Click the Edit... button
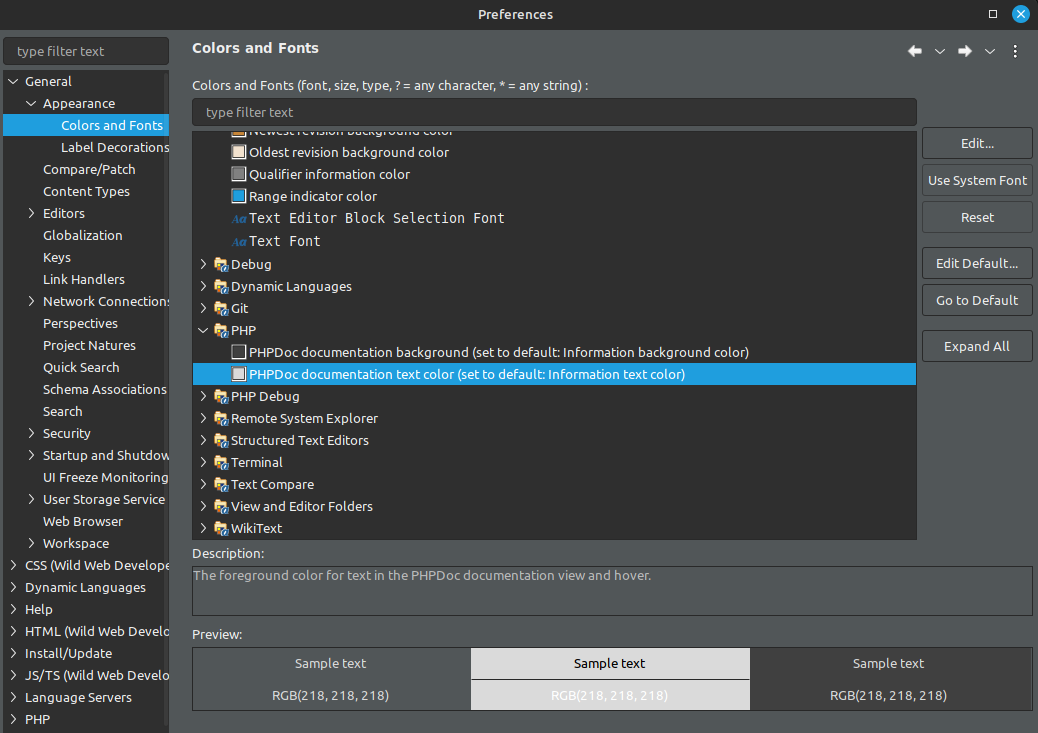The height and width of the screenshot is (733, 1038). pyautogui.click(x=977, y=144)
